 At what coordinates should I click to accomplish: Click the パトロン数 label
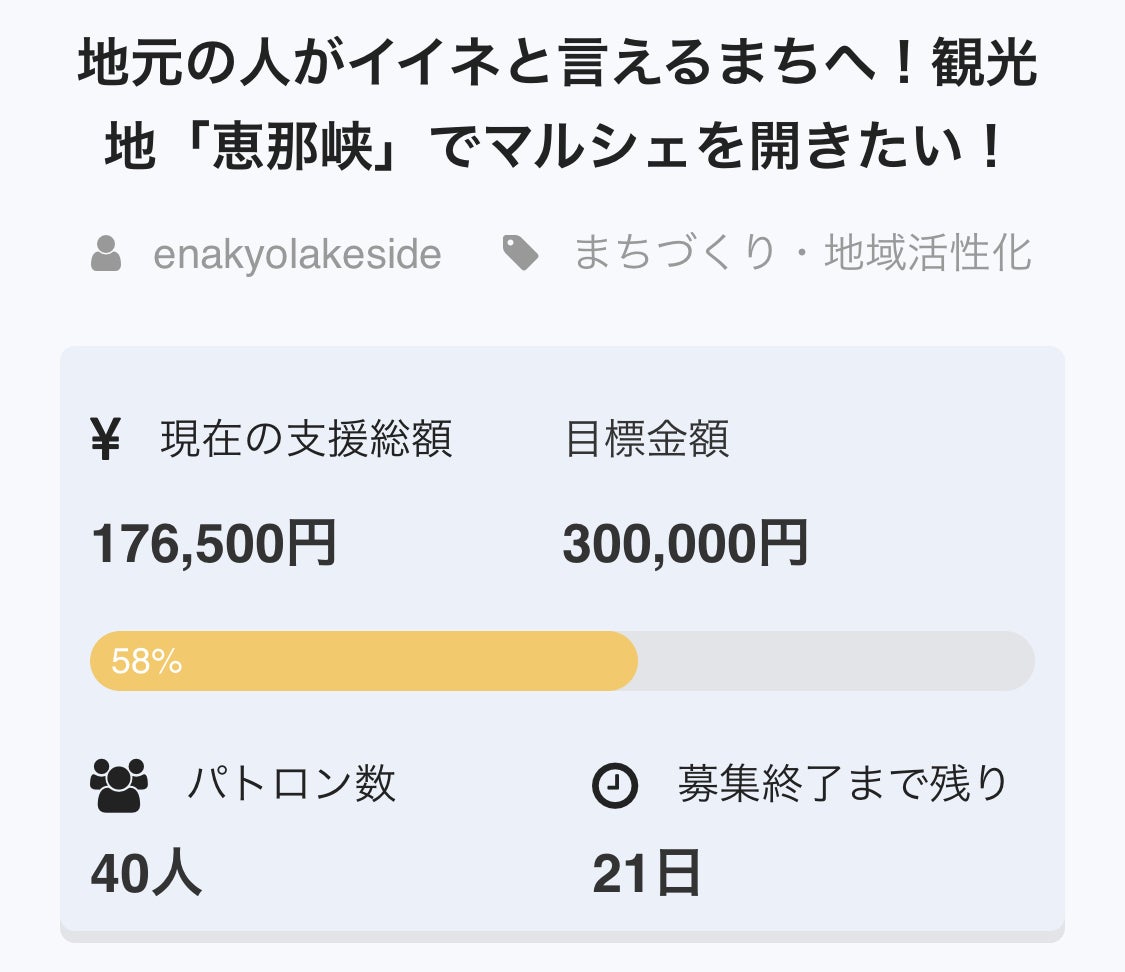click(x=291, y=785)
